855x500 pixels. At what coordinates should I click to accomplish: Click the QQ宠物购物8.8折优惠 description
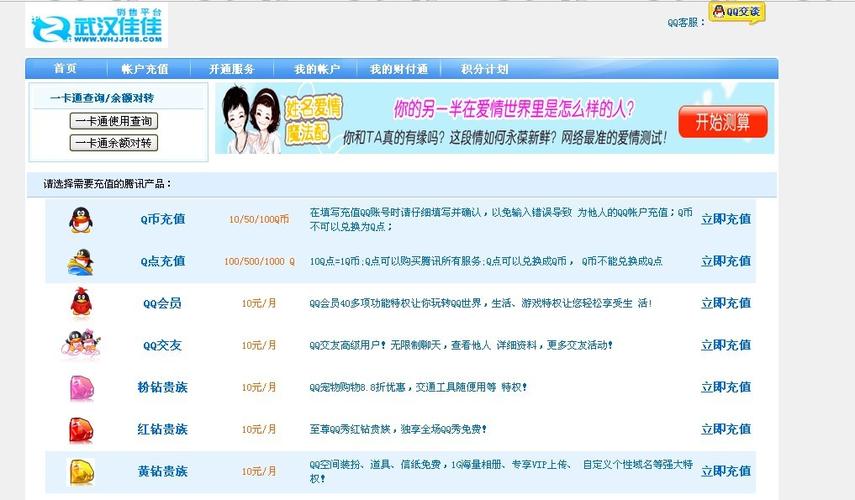(x=418, y=387)
